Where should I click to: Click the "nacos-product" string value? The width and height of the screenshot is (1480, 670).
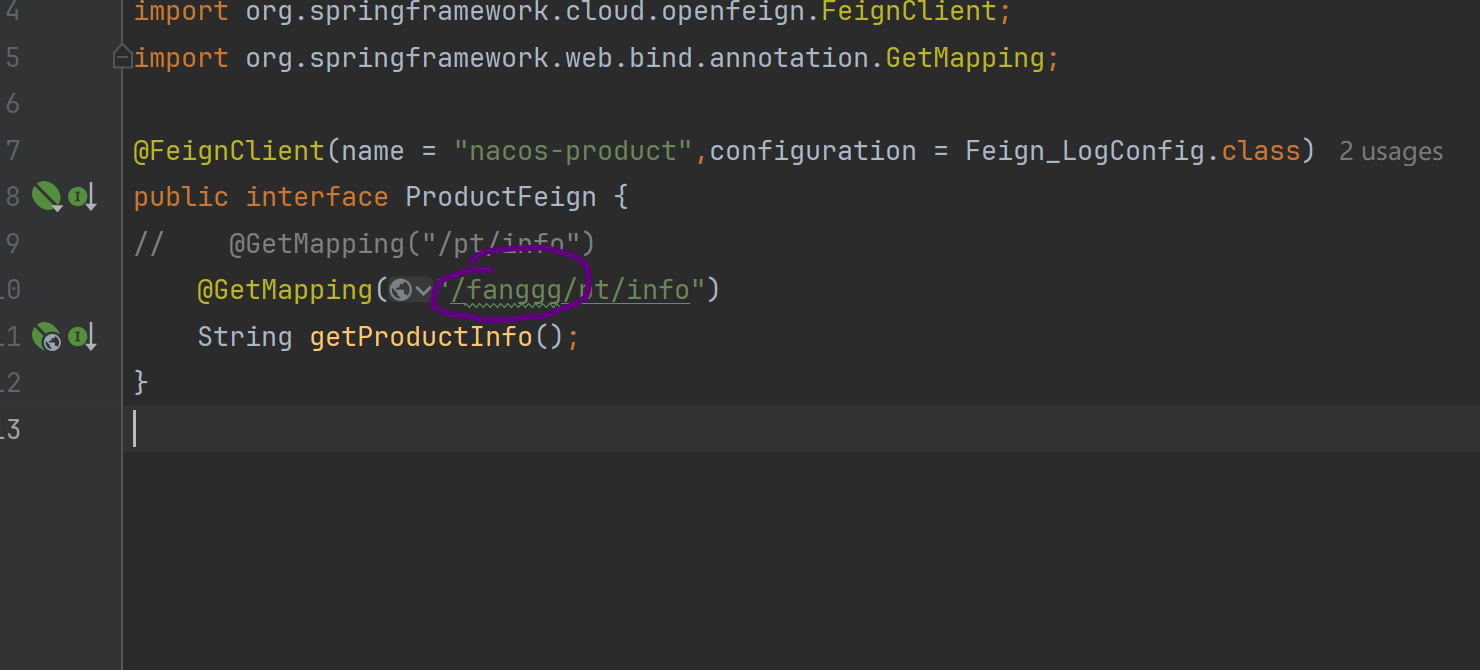[x=574, y=151]
